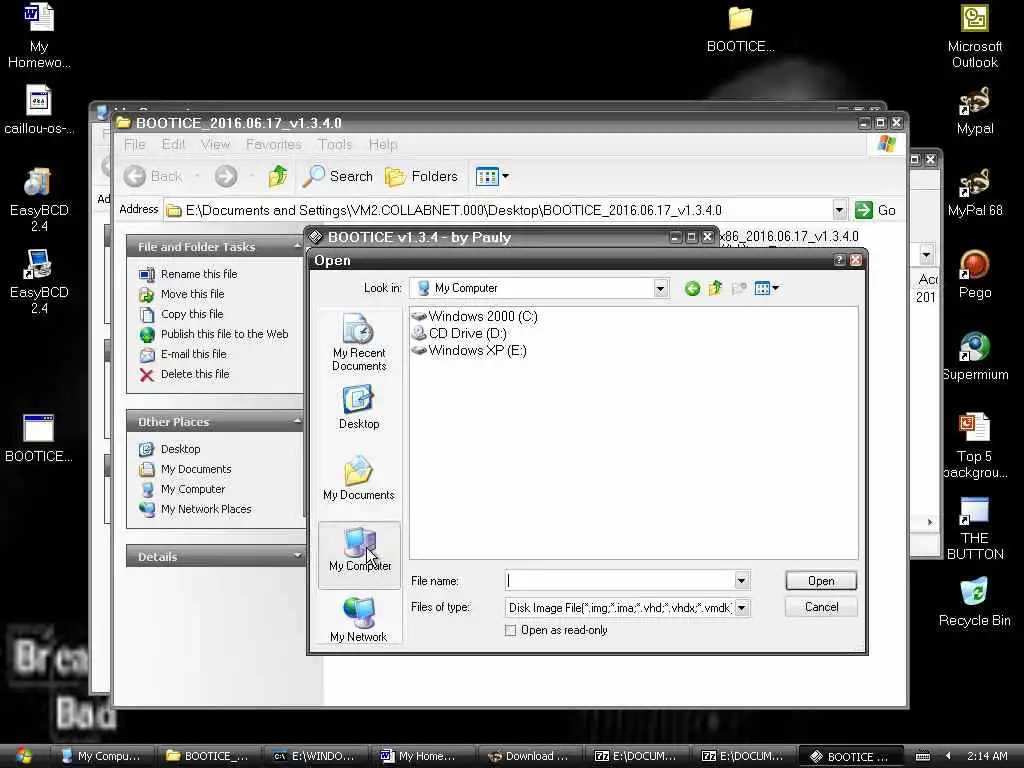Open Desktop location in Open dialog
1024x768 pixels.
(x=359, y=407)
